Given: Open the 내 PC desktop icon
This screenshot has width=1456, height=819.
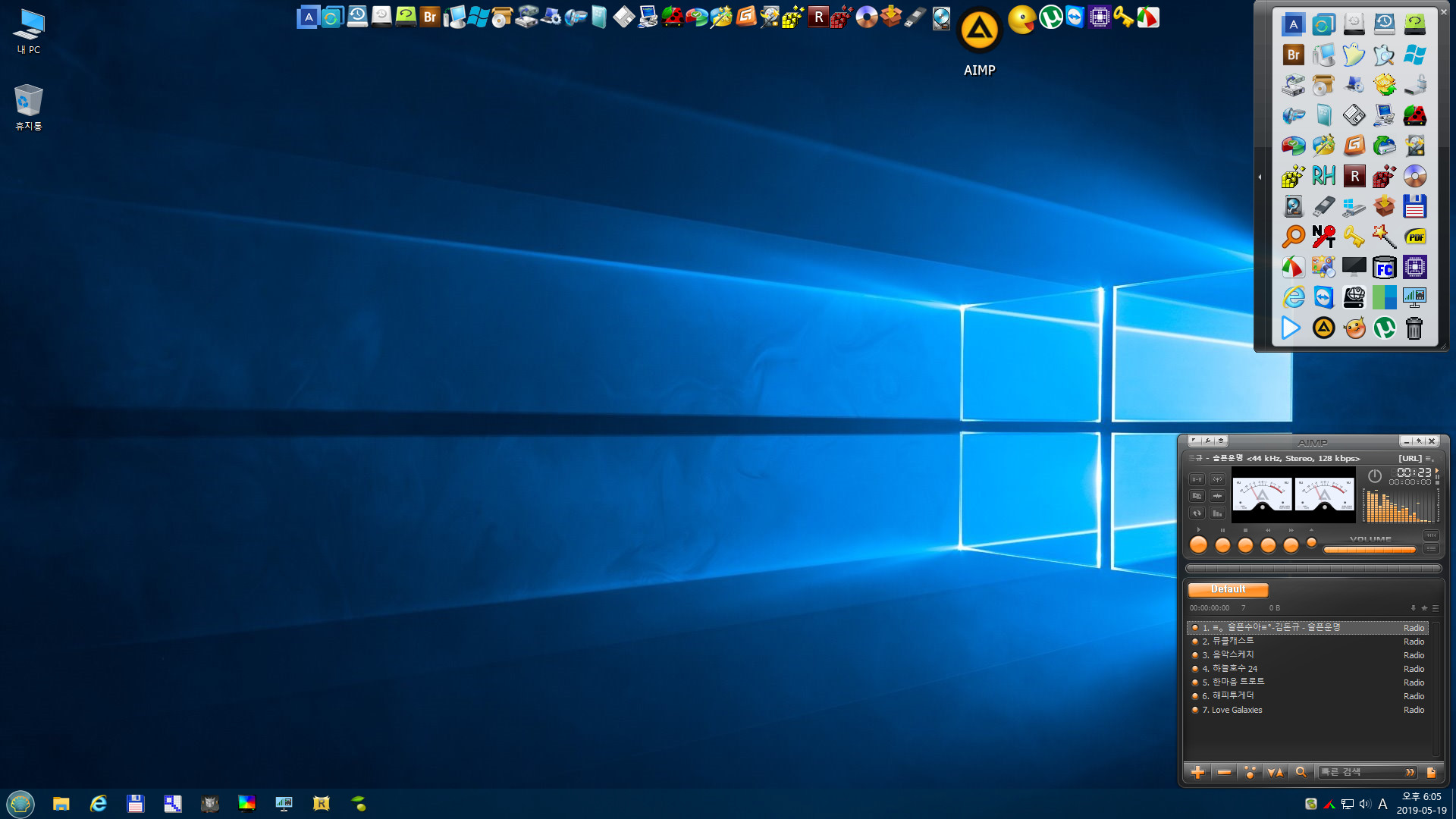Looking at the screenshot, I should 29,31.
